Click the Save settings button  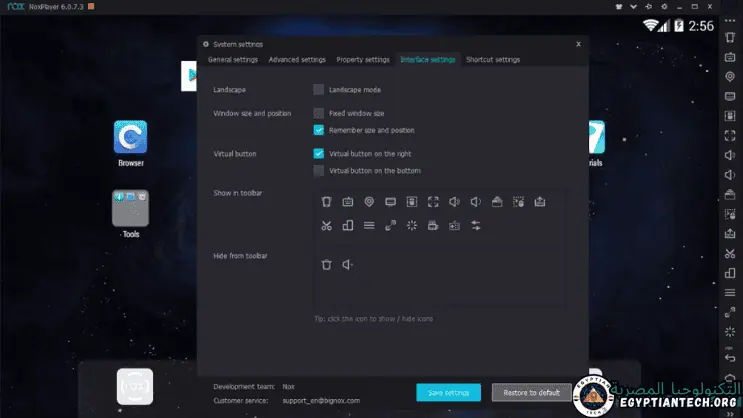point(448,392)
